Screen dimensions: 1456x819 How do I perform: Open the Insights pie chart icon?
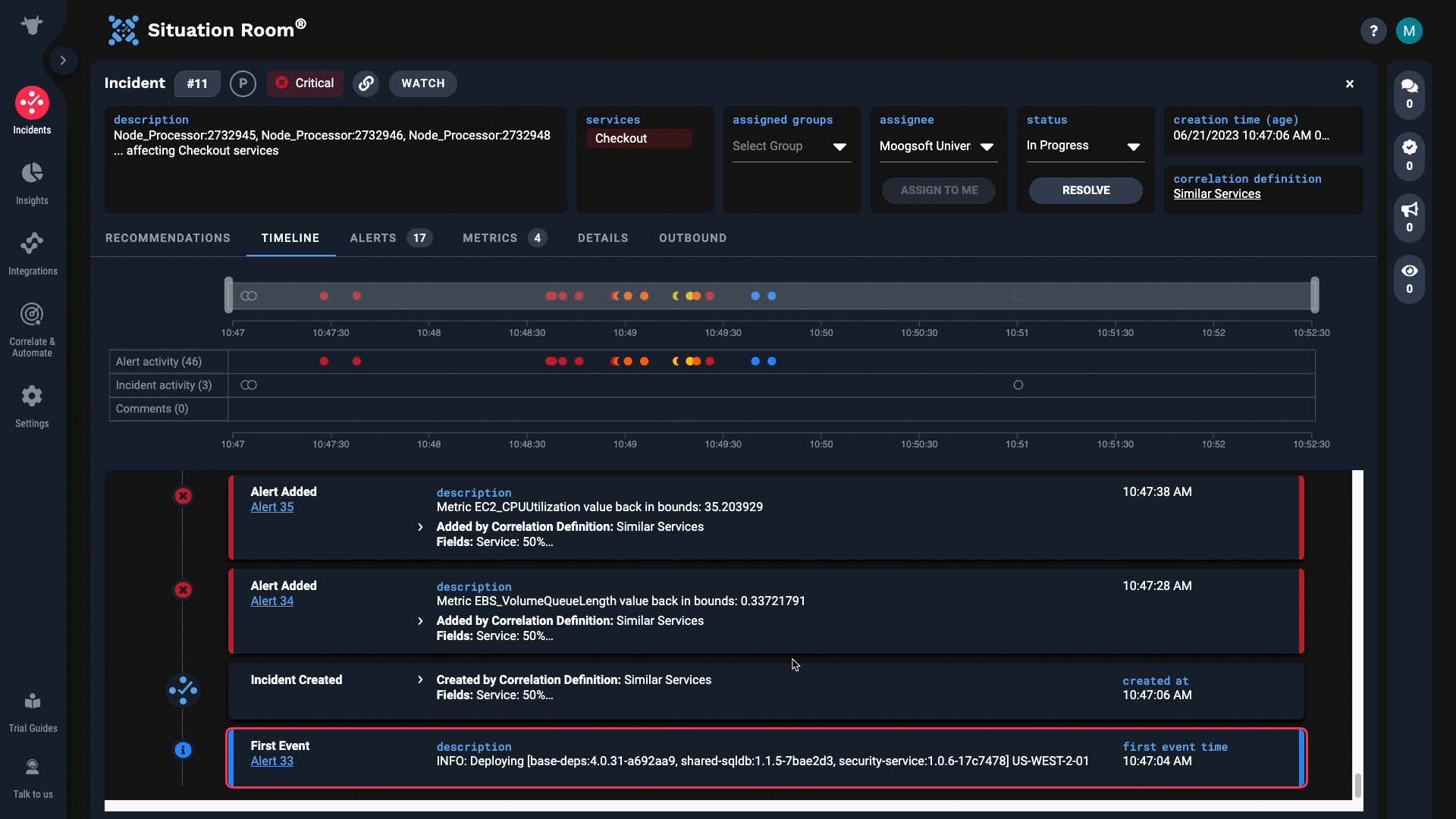click(x=32, y=173)
